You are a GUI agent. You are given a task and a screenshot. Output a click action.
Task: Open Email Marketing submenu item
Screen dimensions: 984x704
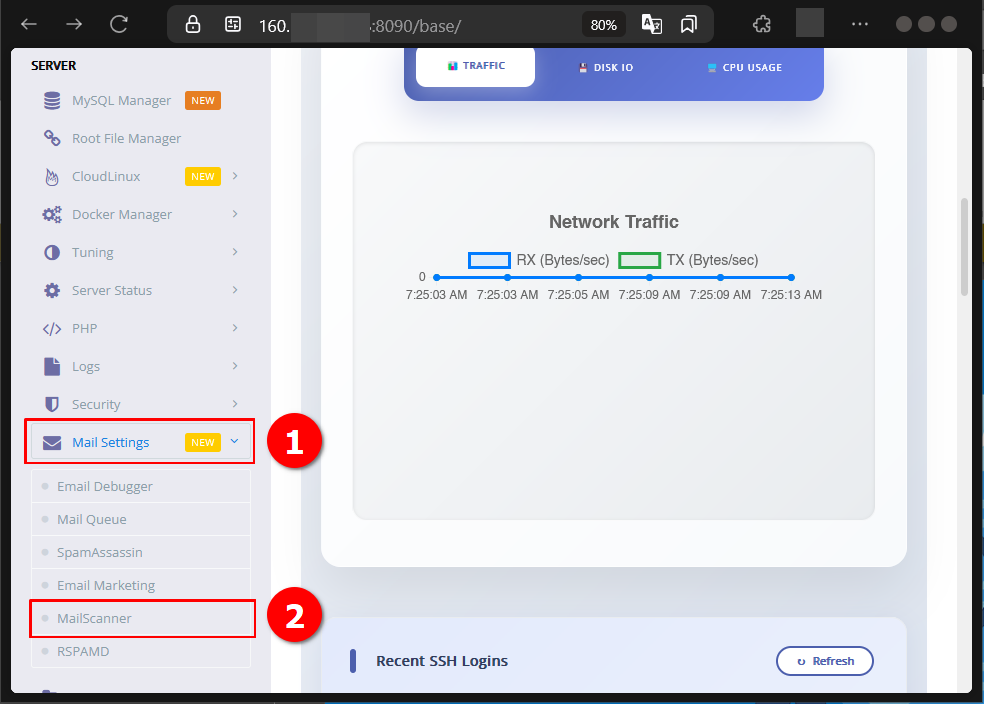point(141,585)
